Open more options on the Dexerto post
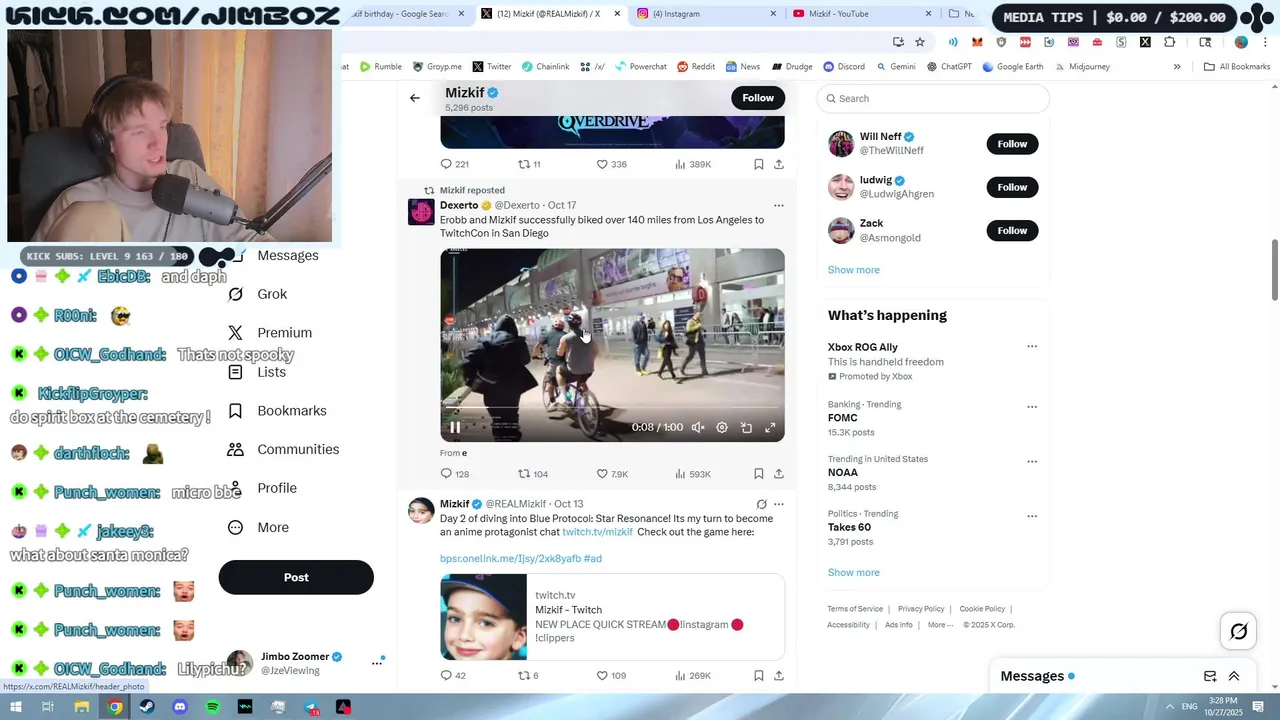This screenshot has height=720, width=1280. 779,205
